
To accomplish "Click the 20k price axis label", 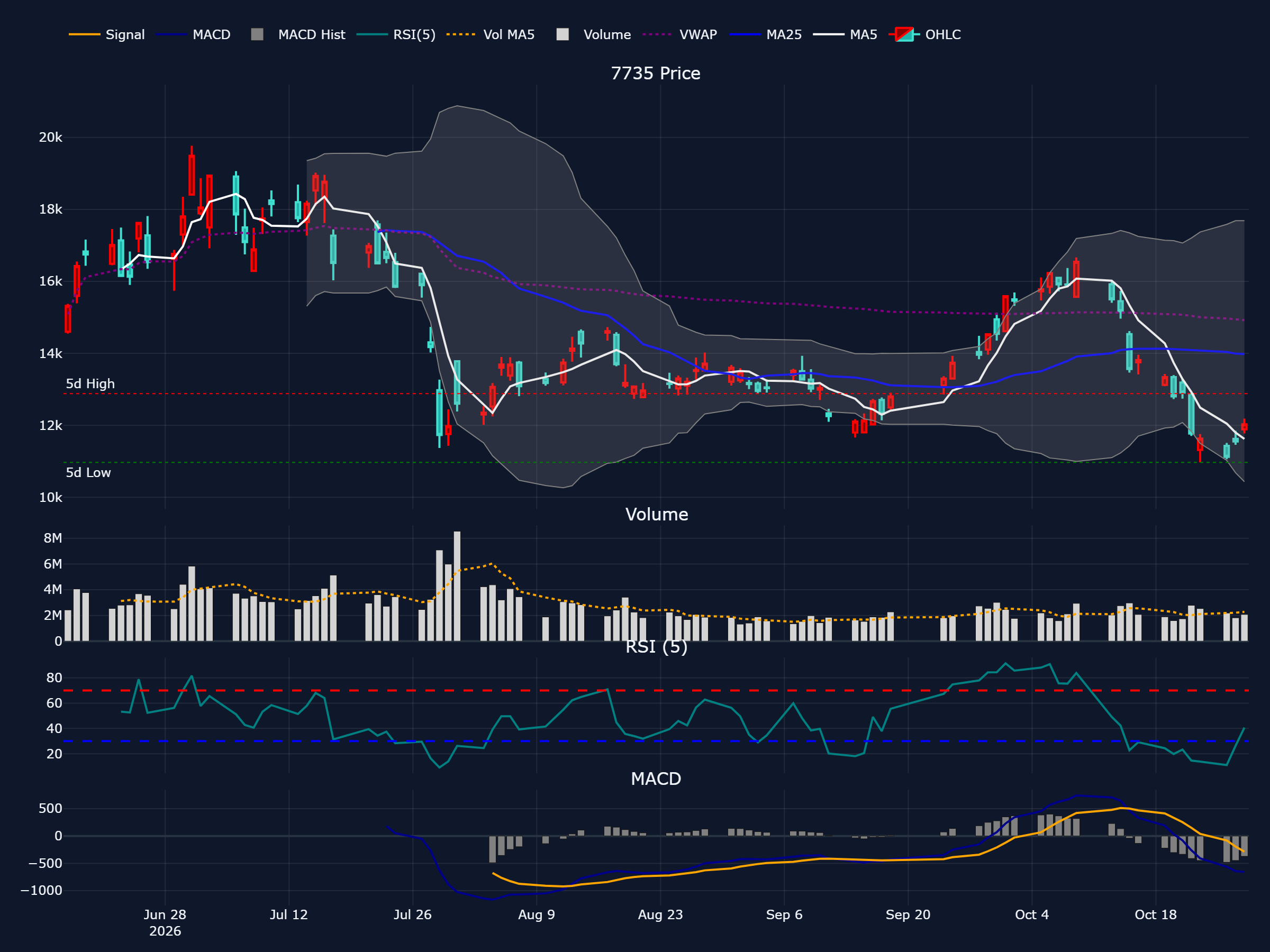I will 50,137.
